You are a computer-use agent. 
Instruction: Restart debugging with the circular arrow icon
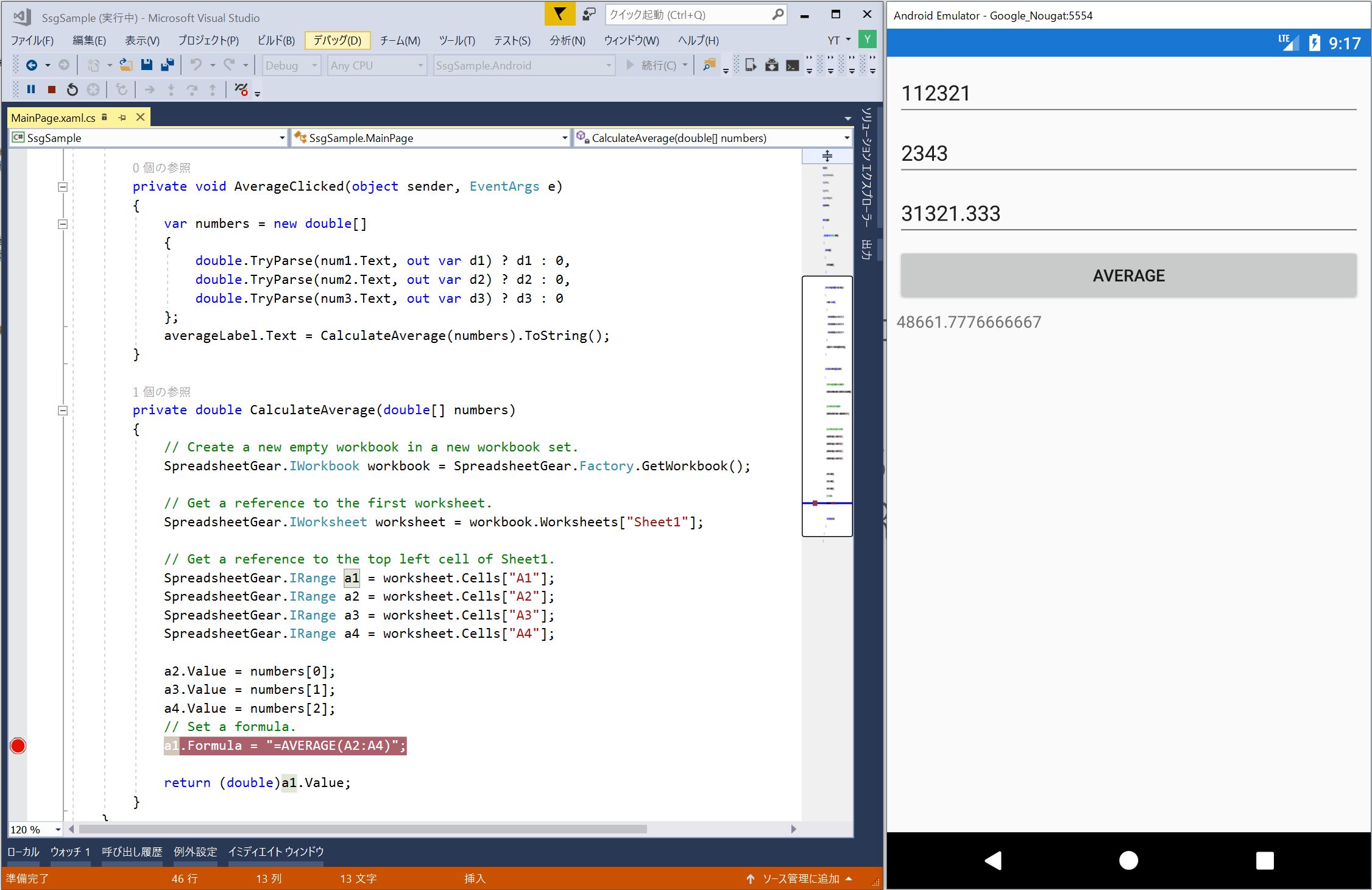click(x=72, y=90)
